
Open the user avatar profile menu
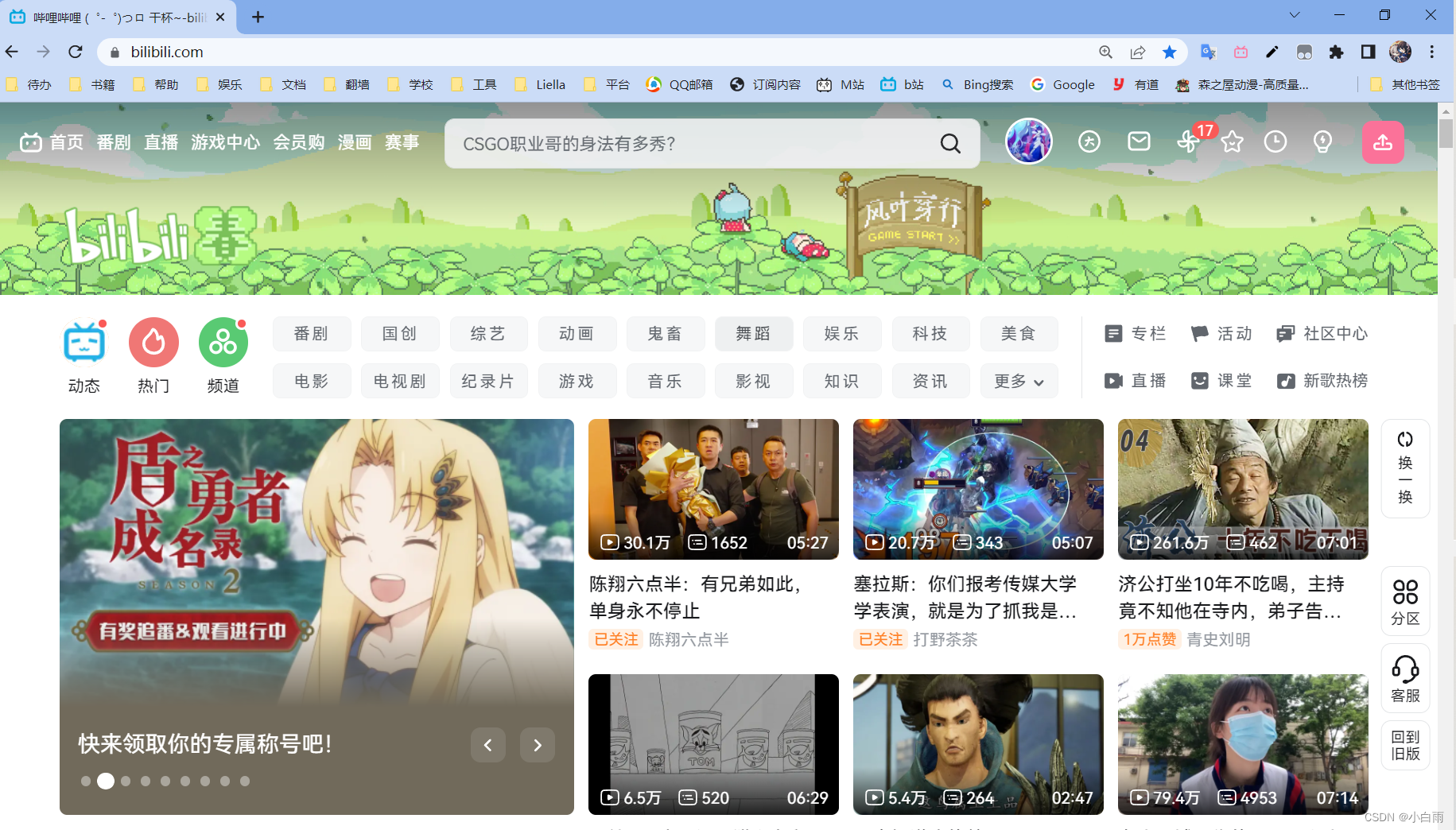coord(1029,142)
